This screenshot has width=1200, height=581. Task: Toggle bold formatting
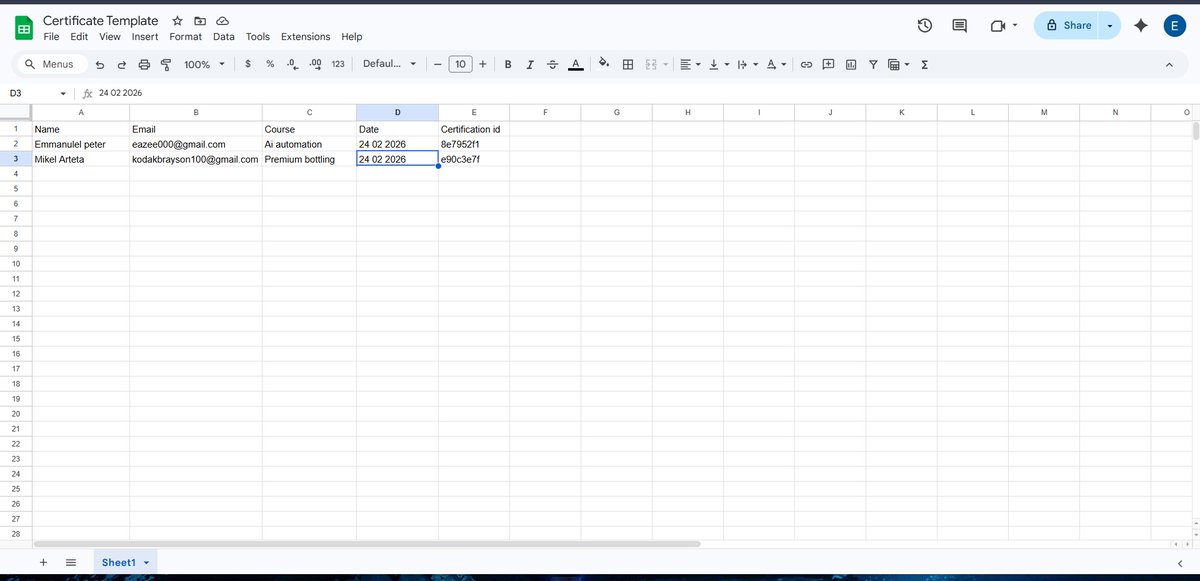click(508, 64)
